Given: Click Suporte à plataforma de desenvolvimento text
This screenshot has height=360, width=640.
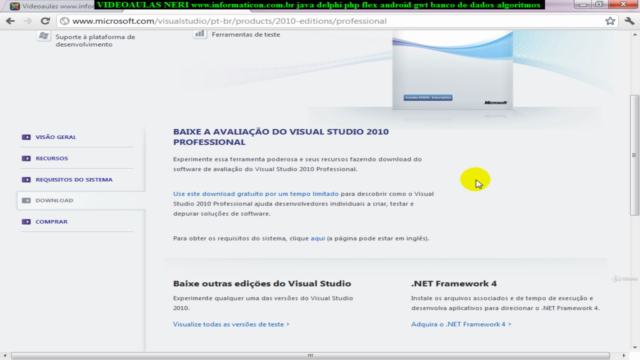Looking at the screenshot, I should click(x=95, y=40).
